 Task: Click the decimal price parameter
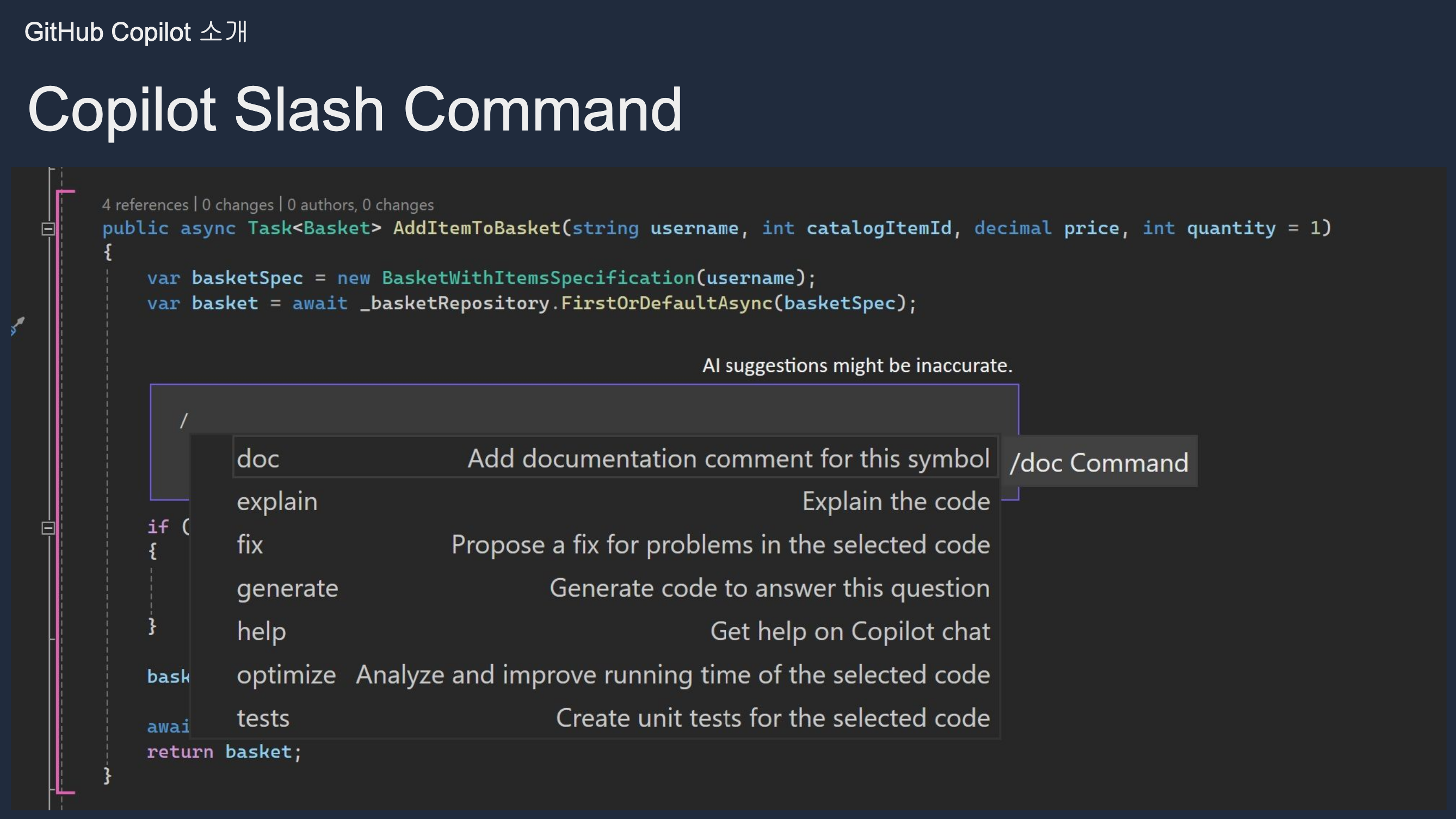[1046, 228]
